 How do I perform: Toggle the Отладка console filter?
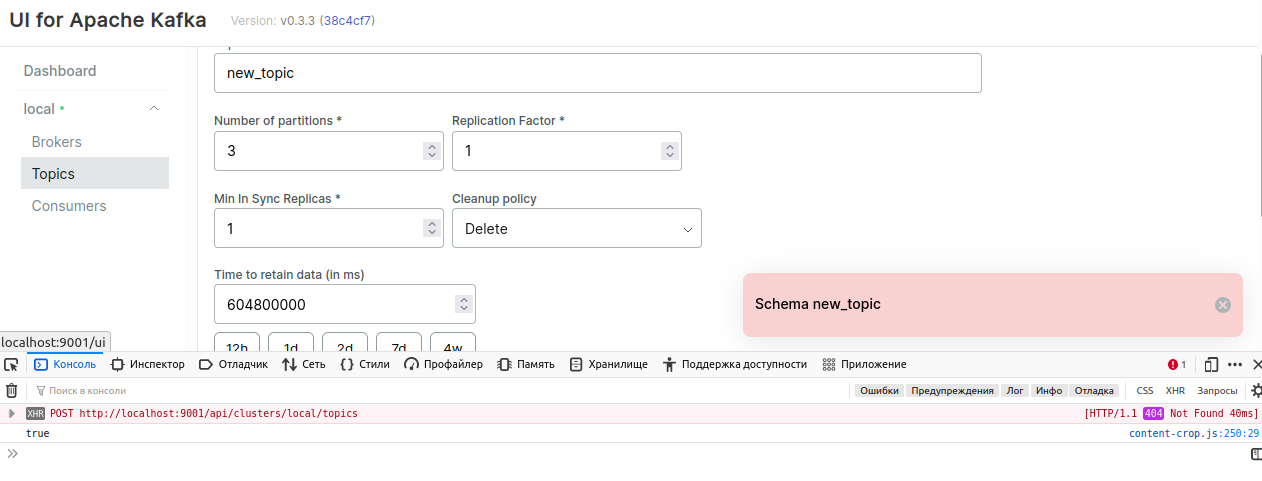1094,390
